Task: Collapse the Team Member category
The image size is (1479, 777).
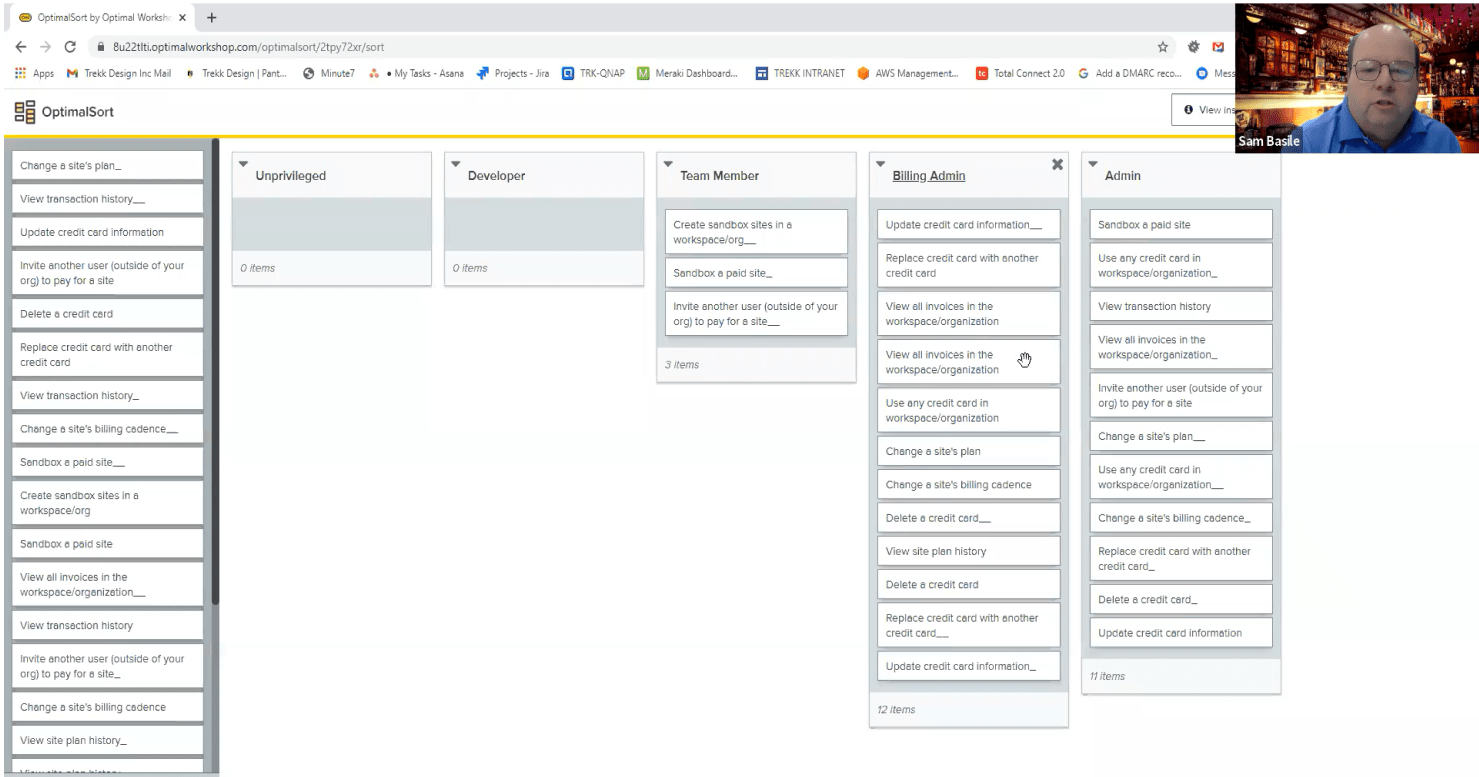Action: (x=668, y=165)
